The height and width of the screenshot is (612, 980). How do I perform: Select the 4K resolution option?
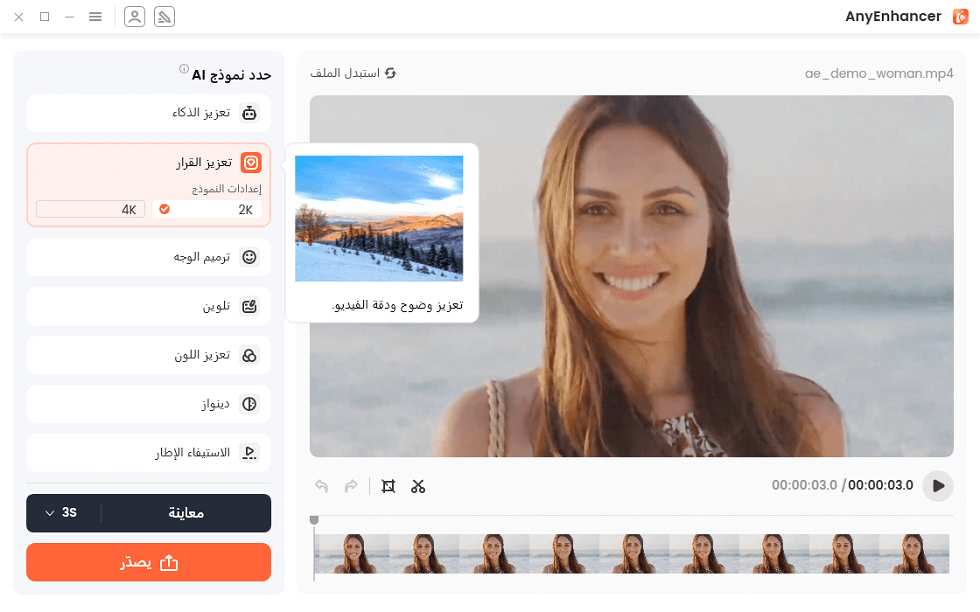point(91,209)
